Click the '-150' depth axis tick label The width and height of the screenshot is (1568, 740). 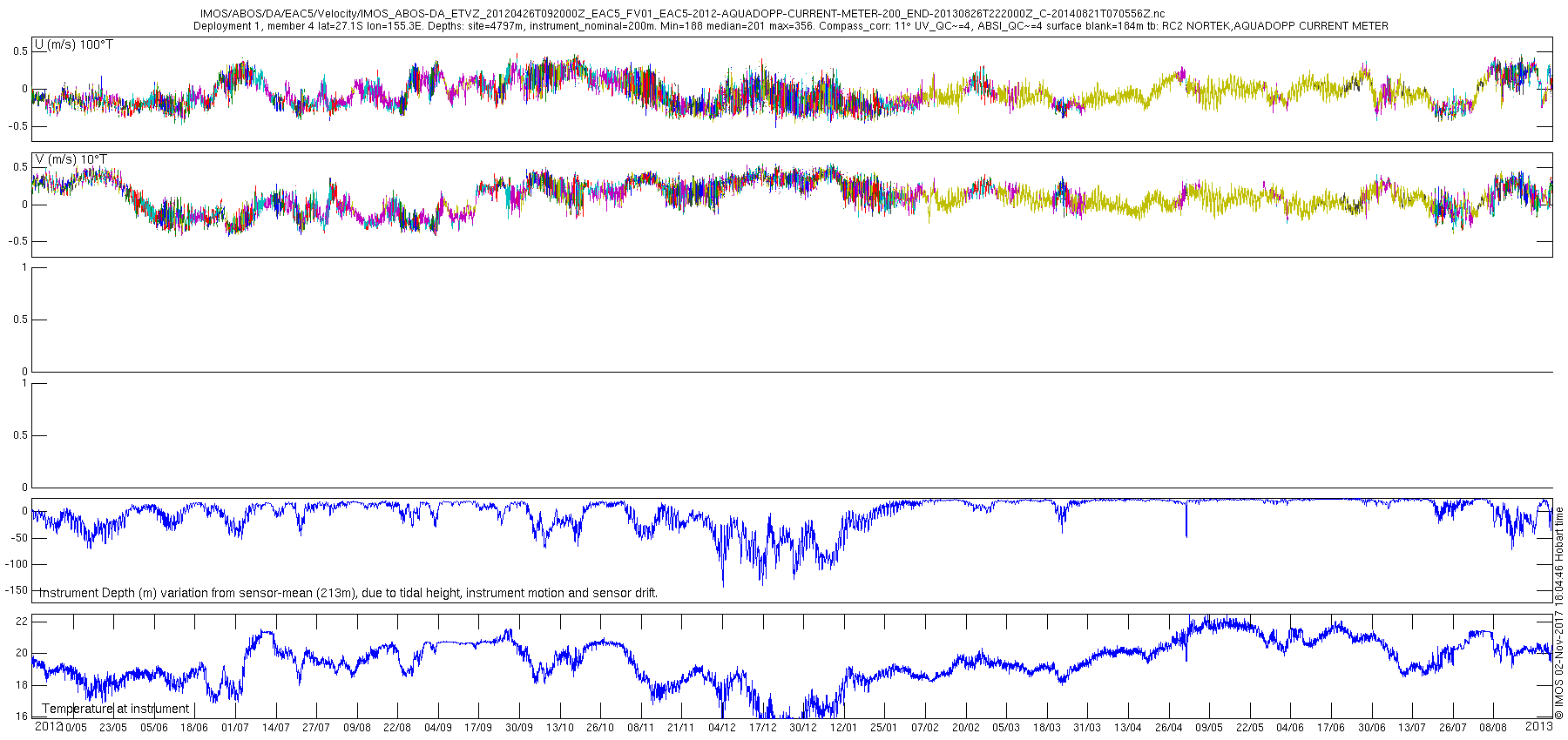(x=17, y=590)
